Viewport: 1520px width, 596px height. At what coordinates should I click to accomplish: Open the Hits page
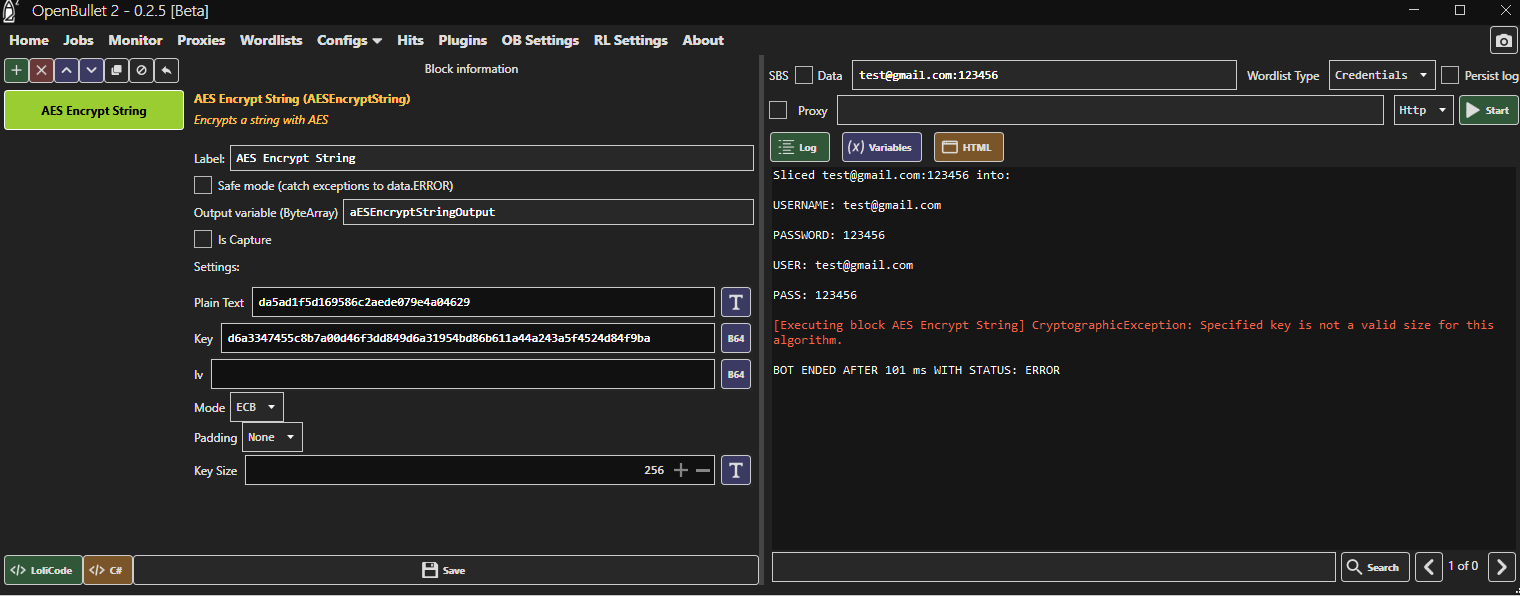(x=410, y=40)
